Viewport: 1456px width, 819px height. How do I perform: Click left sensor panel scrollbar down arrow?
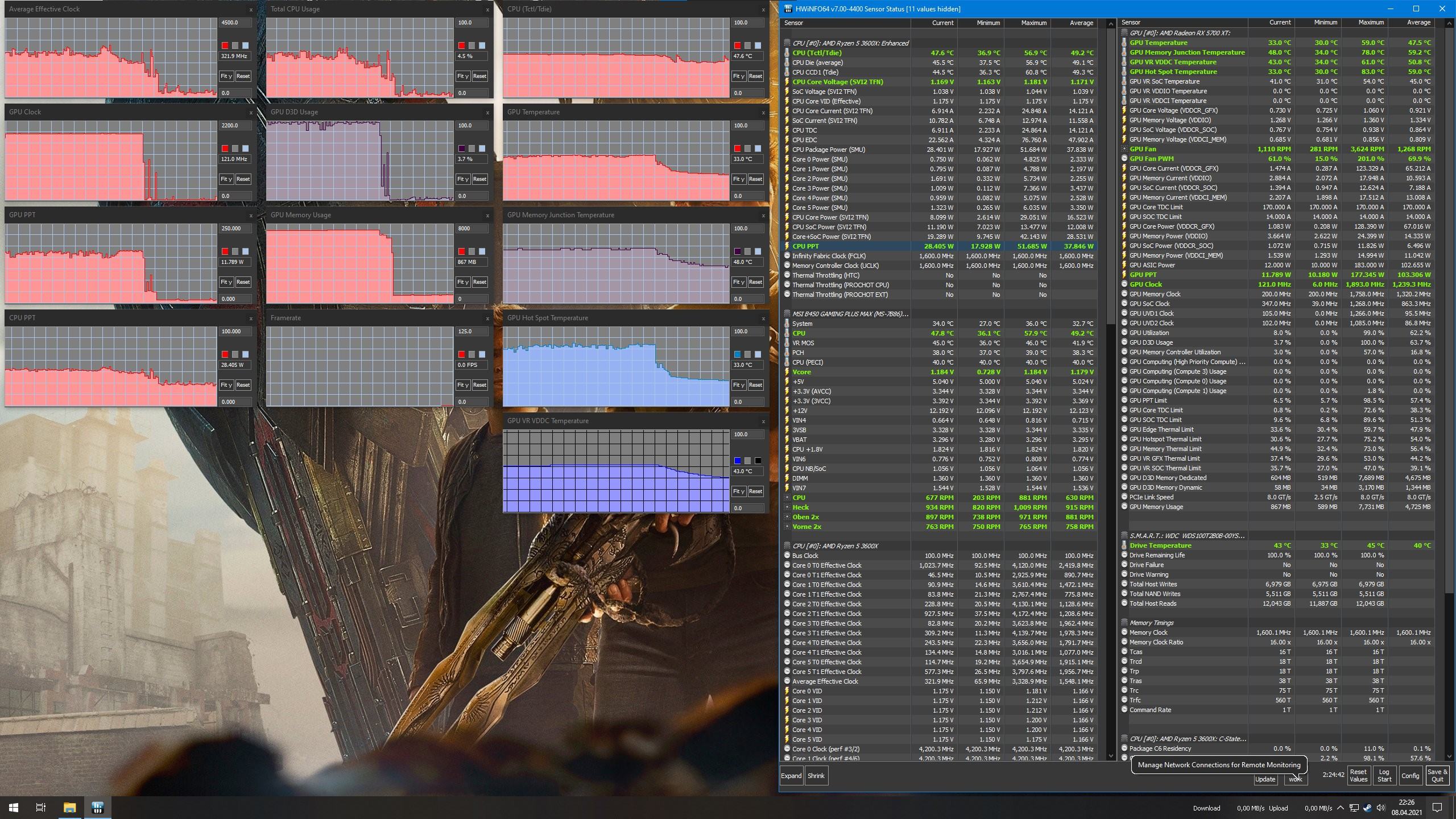pyautogui.click(x=1111, y=756)
